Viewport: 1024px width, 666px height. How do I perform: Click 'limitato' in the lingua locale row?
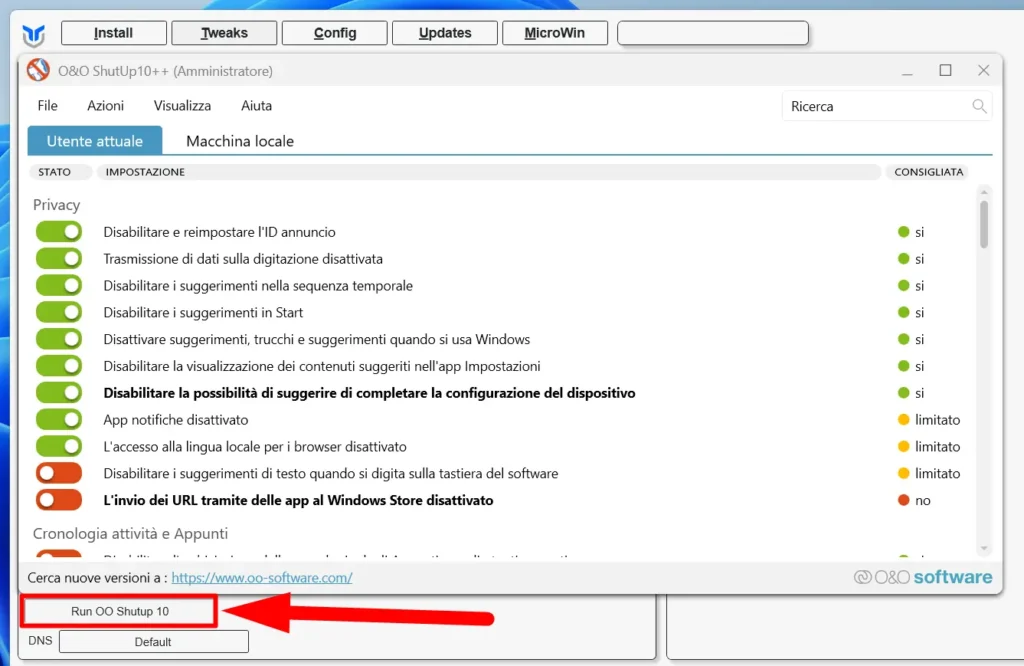[x=937, y=447]
